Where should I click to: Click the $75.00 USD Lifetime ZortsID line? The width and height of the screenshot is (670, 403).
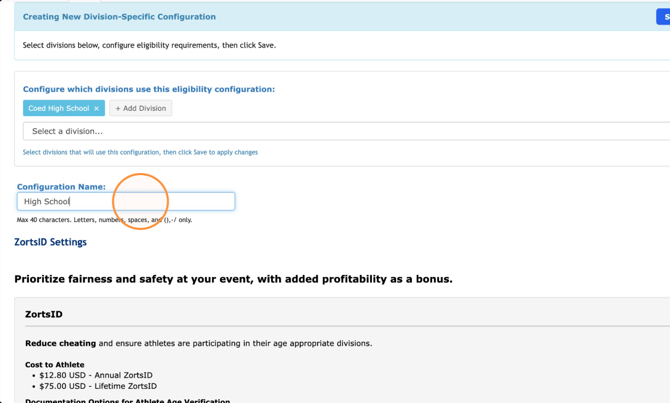click(x=98, y=386)
